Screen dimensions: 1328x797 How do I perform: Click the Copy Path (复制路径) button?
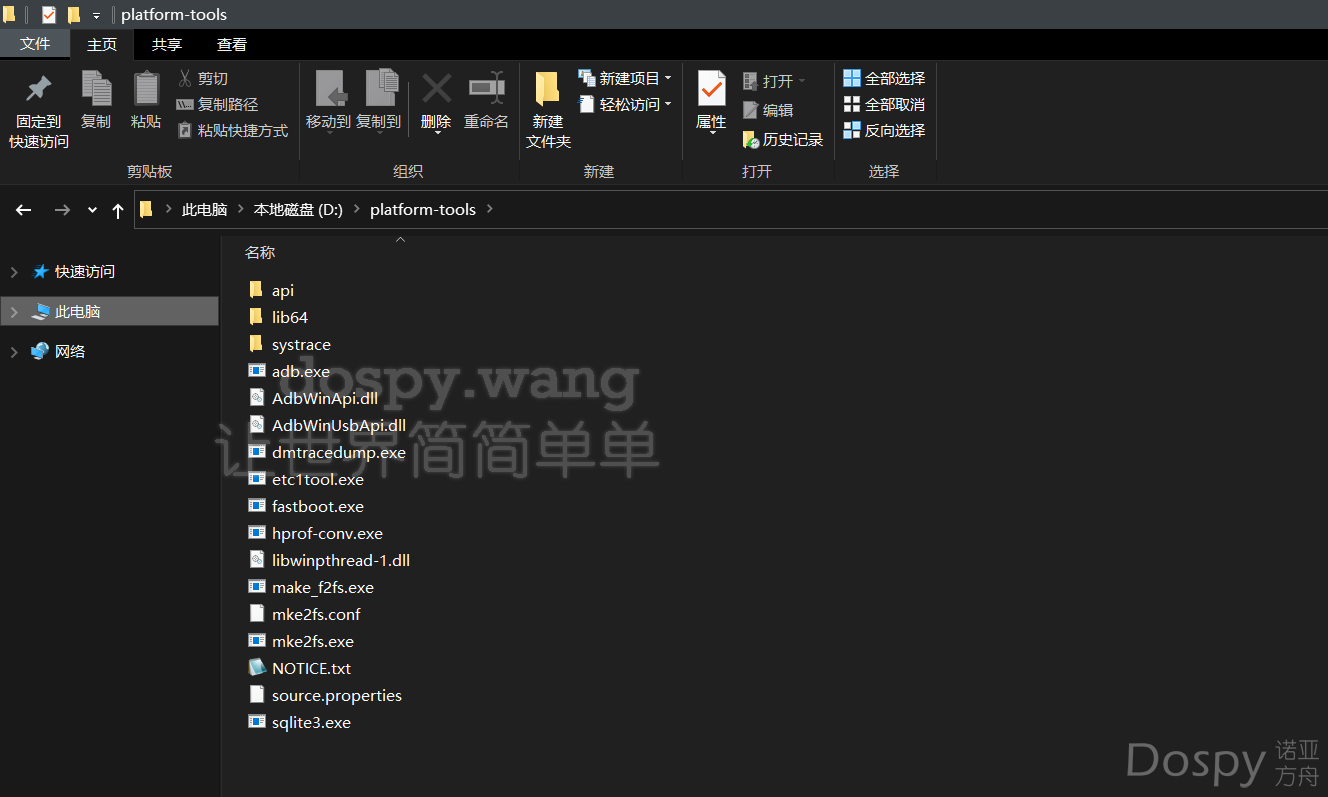[217, 104]
